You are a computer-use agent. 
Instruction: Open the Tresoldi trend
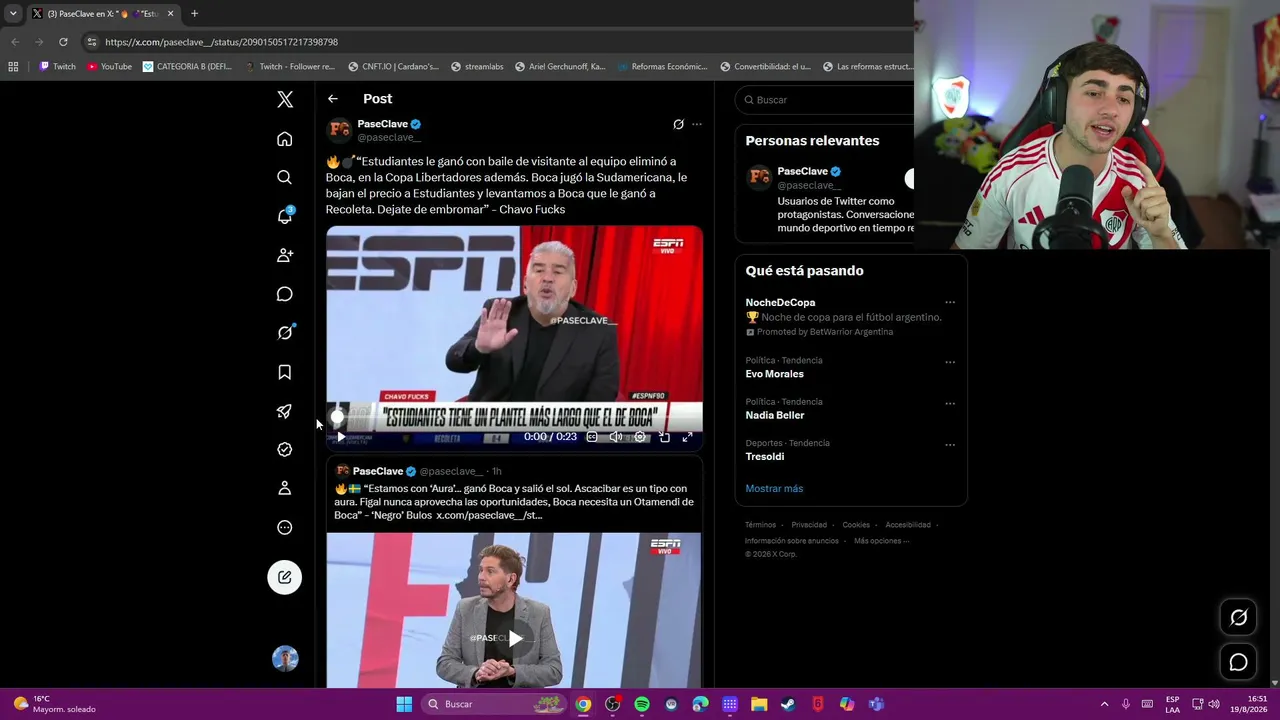click(x=764, y=456)
